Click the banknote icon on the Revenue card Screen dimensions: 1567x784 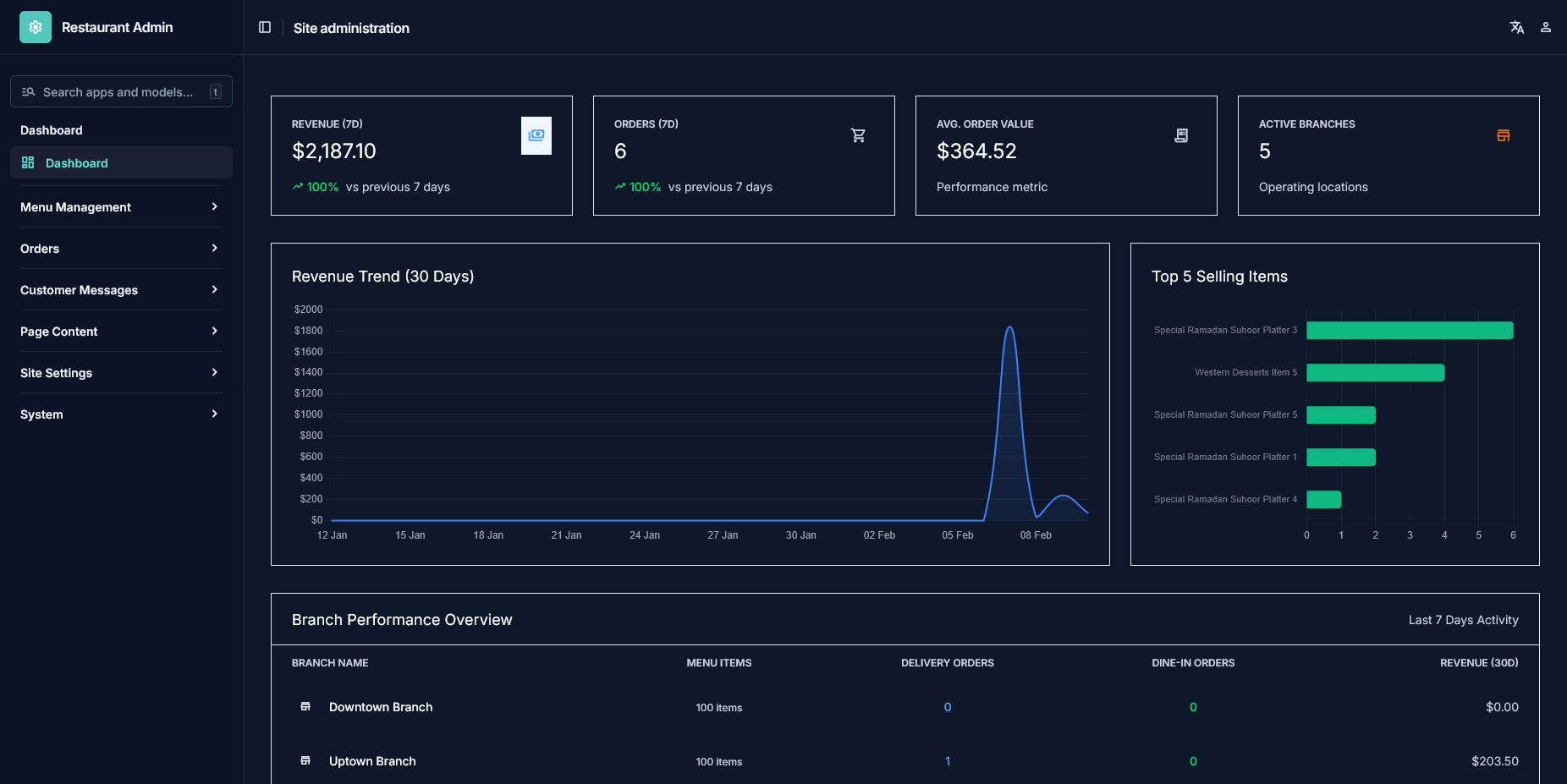click(536, 135)
